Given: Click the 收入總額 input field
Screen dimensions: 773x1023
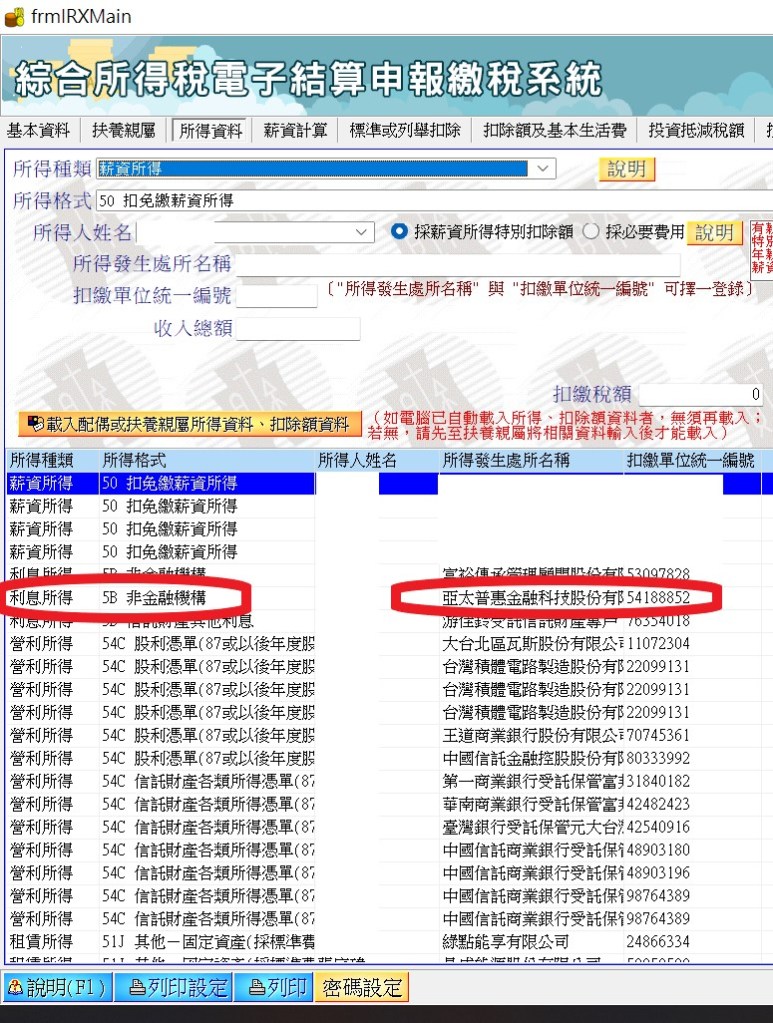Looking at the screenshot, I should point(297,329).
